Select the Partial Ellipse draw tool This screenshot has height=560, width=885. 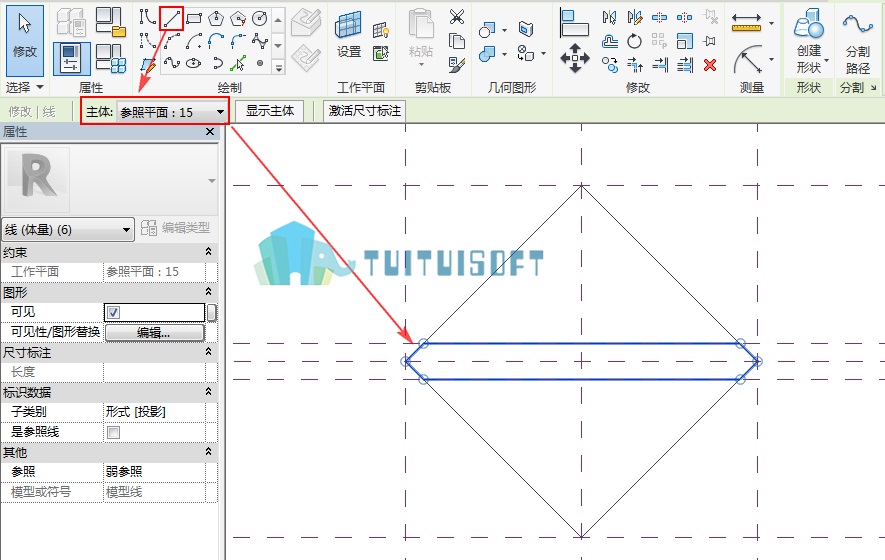click(x=216, y=63)
